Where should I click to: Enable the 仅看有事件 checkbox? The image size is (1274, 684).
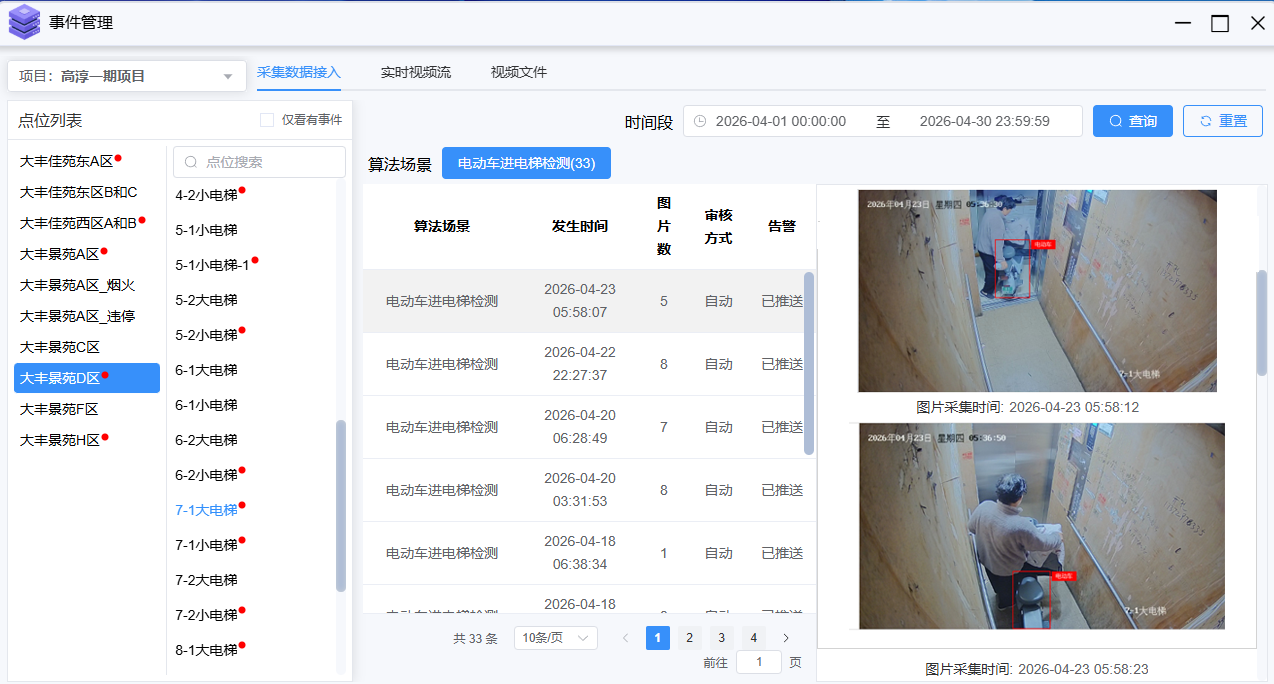[267, 120]
